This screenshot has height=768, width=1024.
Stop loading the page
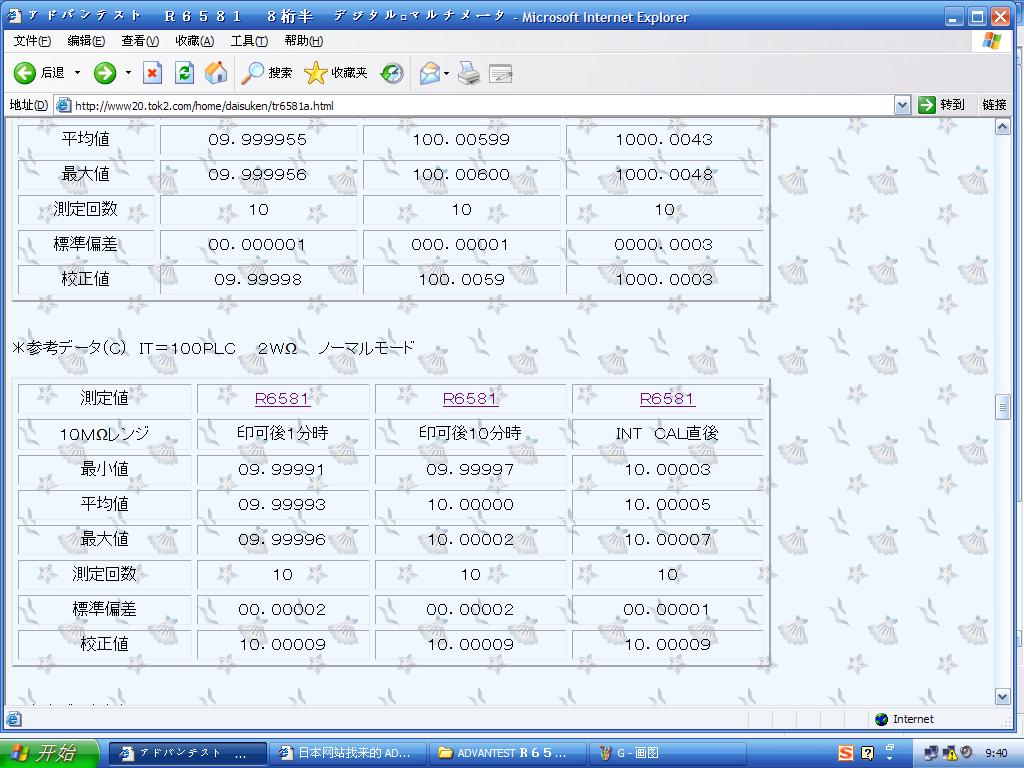coord(152,73)
